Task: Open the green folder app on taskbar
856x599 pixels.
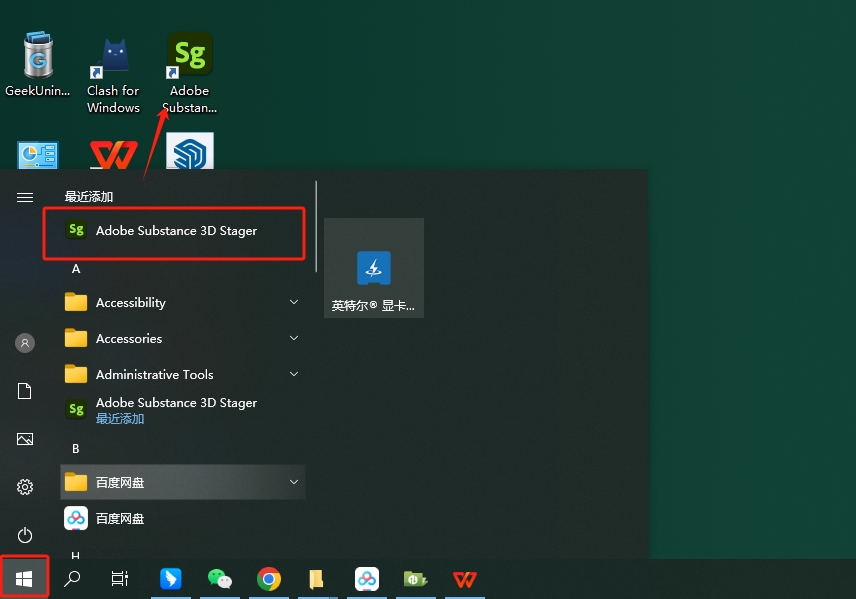Action: (x=415, y=579)
